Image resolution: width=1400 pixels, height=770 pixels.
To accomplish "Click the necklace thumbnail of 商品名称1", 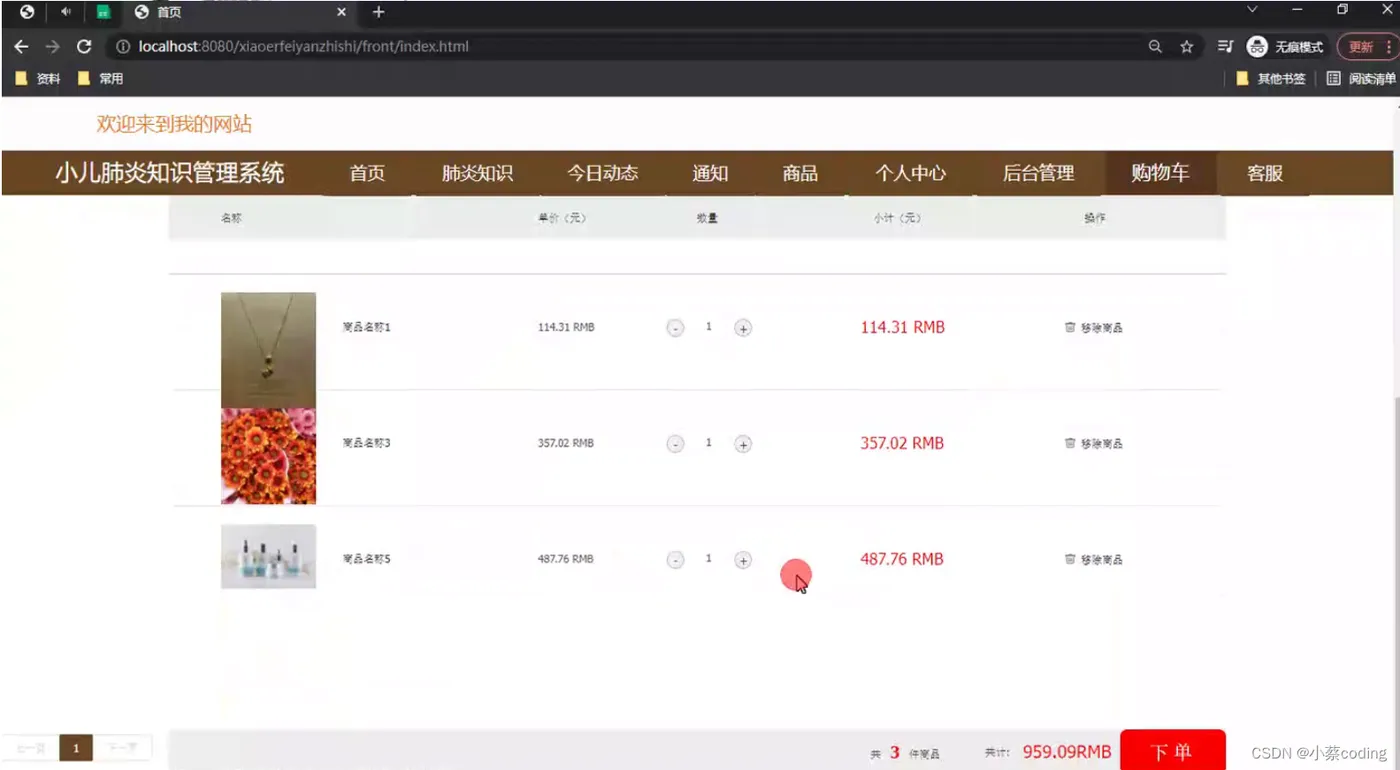I will [x=268, y=350].
